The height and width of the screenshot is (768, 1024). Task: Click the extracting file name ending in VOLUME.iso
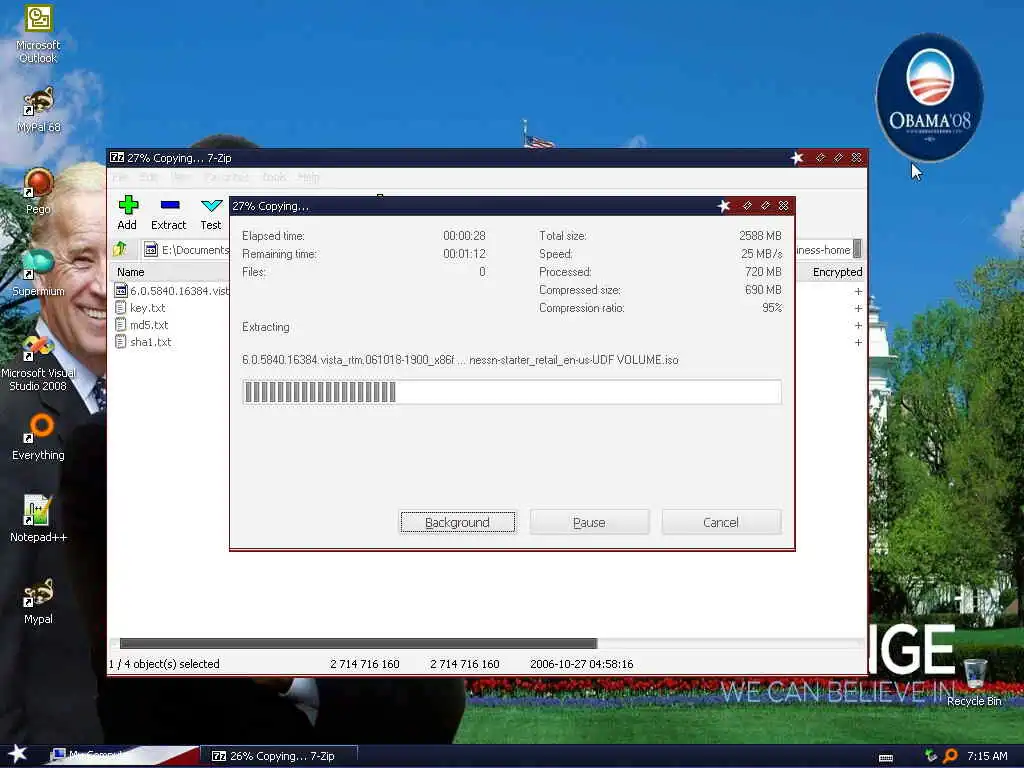coord(460,360)
